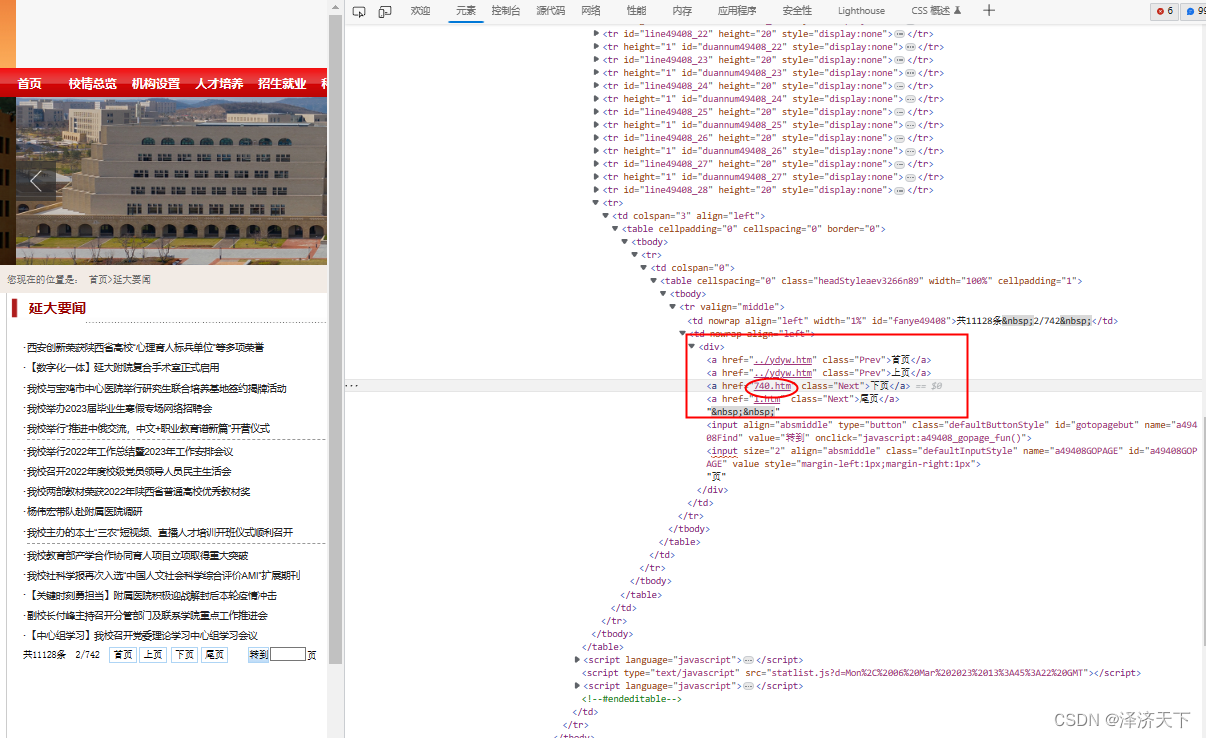This screenshot has height=738, width=1206.
Task: Open 人才培养 navigation menu
Action: pyautogui.click(x=219, y=84)
